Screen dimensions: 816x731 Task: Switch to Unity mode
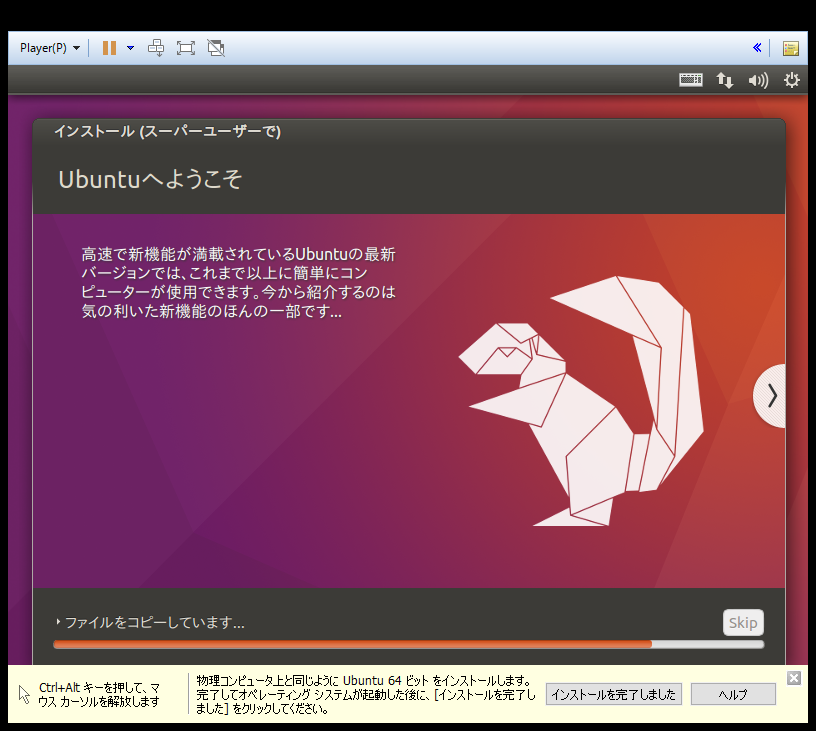[x=216, y=48]
